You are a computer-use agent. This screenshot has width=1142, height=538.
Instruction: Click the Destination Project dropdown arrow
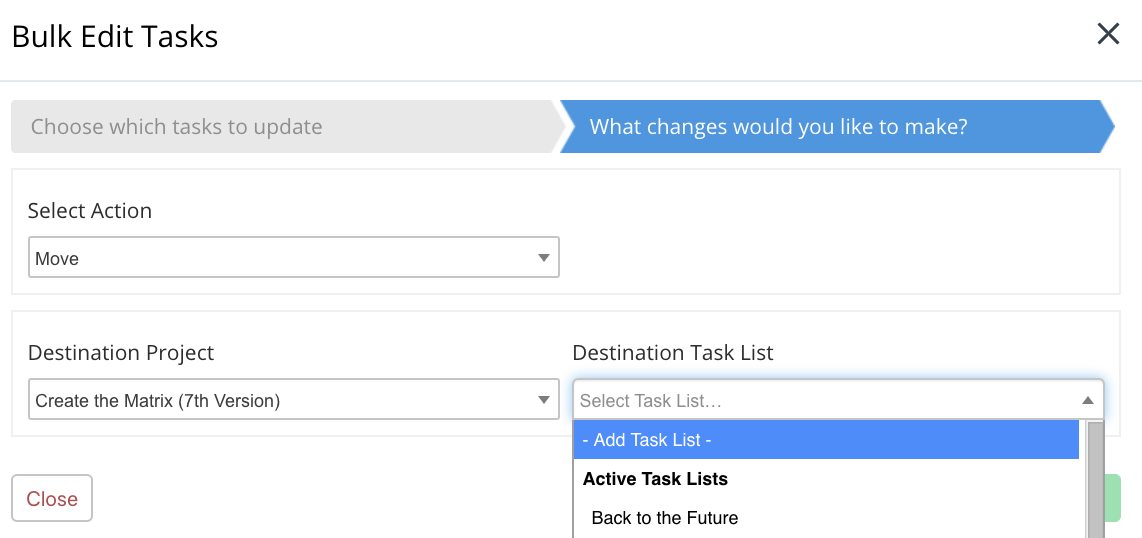(x=544, y=401)
